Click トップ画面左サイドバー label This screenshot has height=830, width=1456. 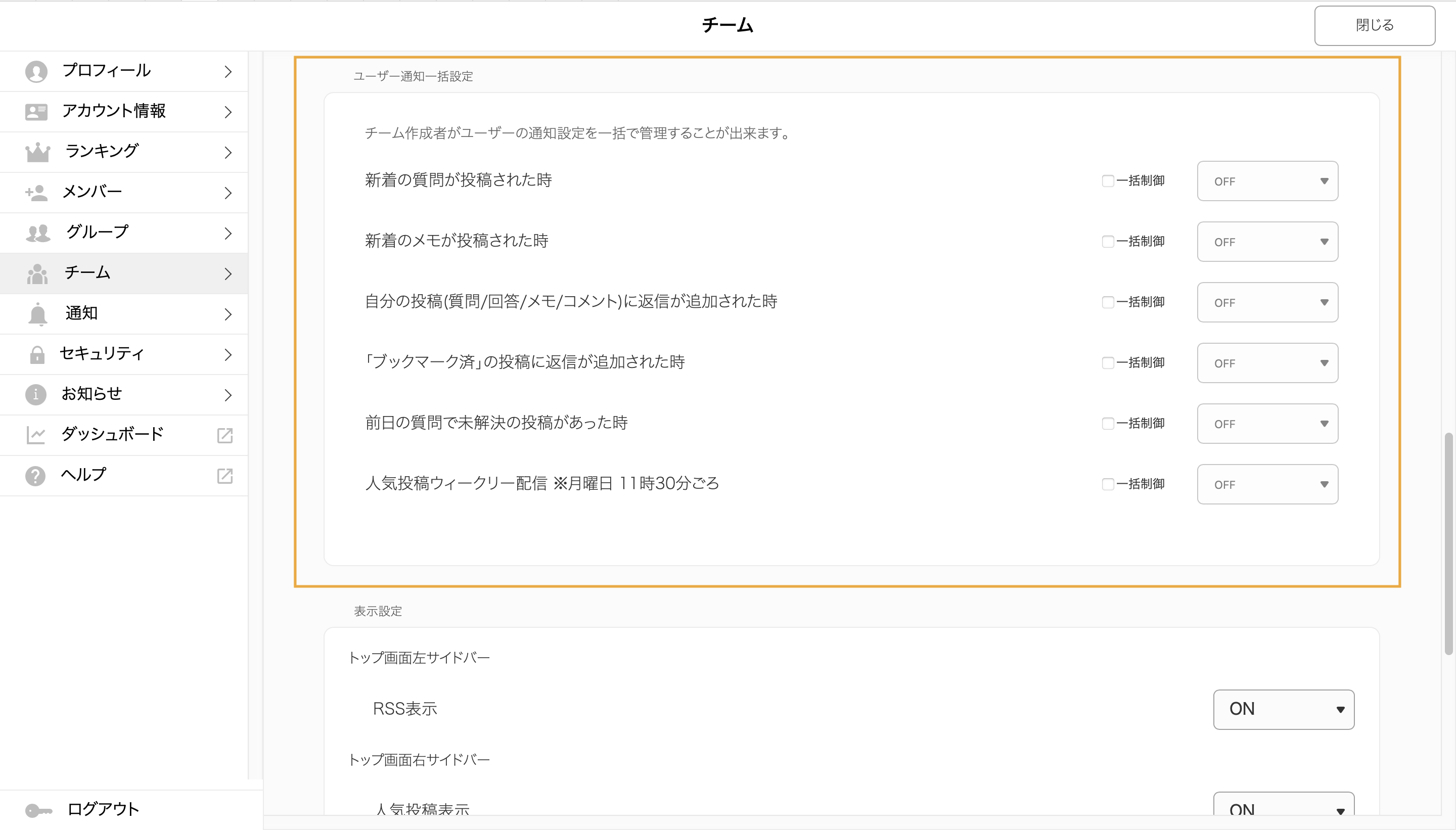(419, 659)
